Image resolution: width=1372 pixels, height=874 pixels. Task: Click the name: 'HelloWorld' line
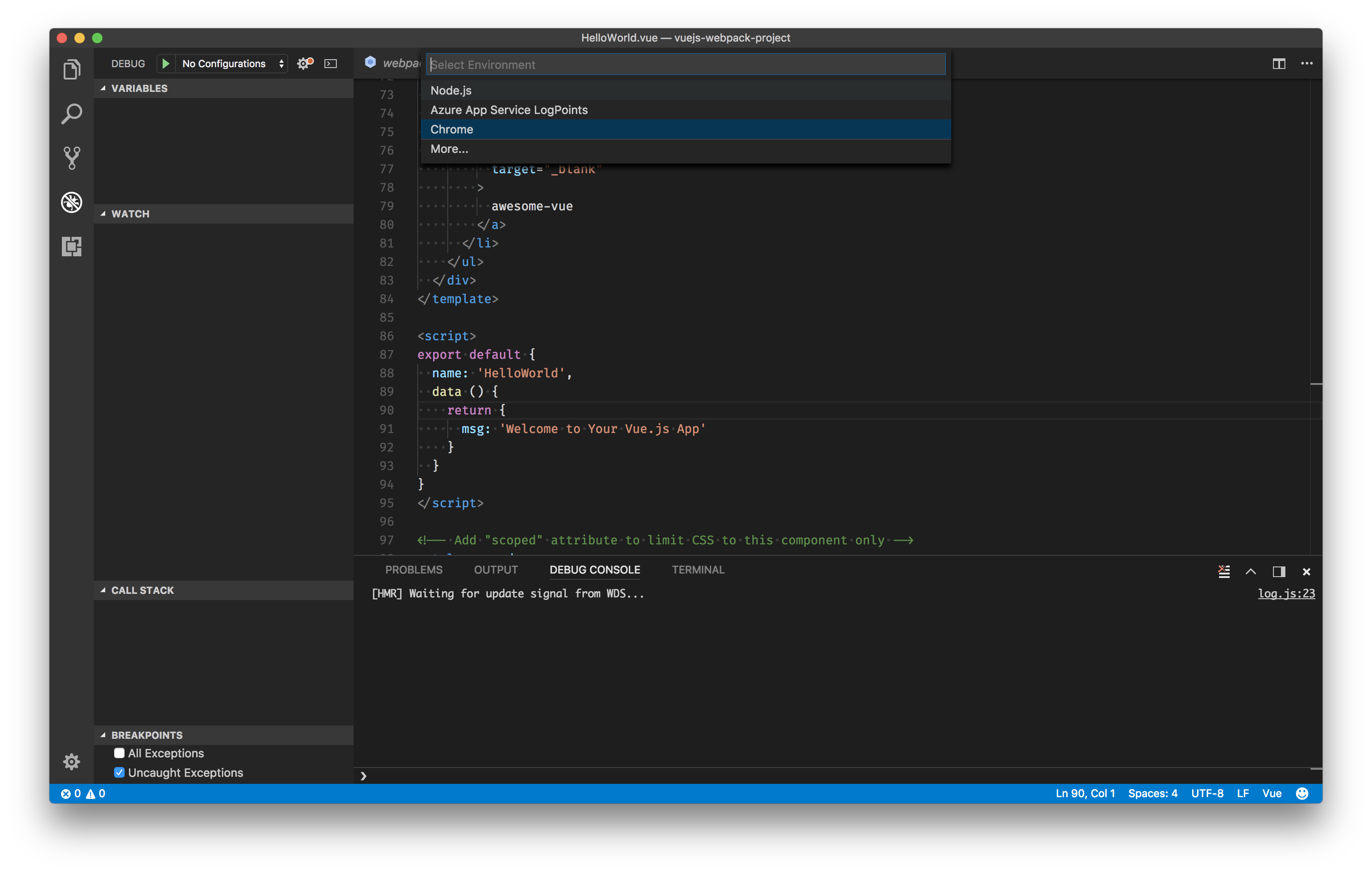[x=501, y=372]
